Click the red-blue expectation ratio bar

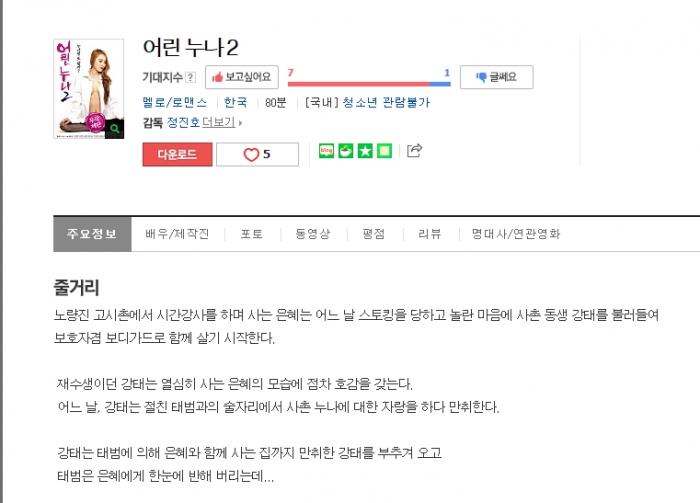coord(369,83)
